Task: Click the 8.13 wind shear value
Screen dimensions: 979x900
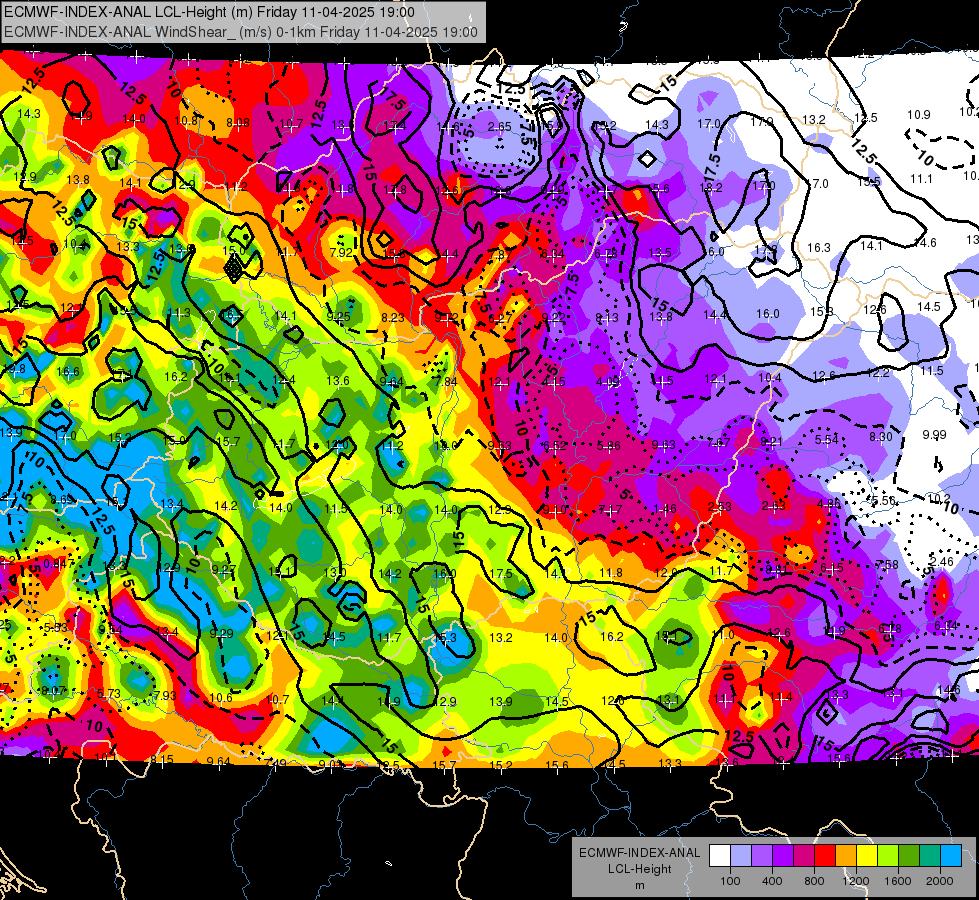Action: 607,318
